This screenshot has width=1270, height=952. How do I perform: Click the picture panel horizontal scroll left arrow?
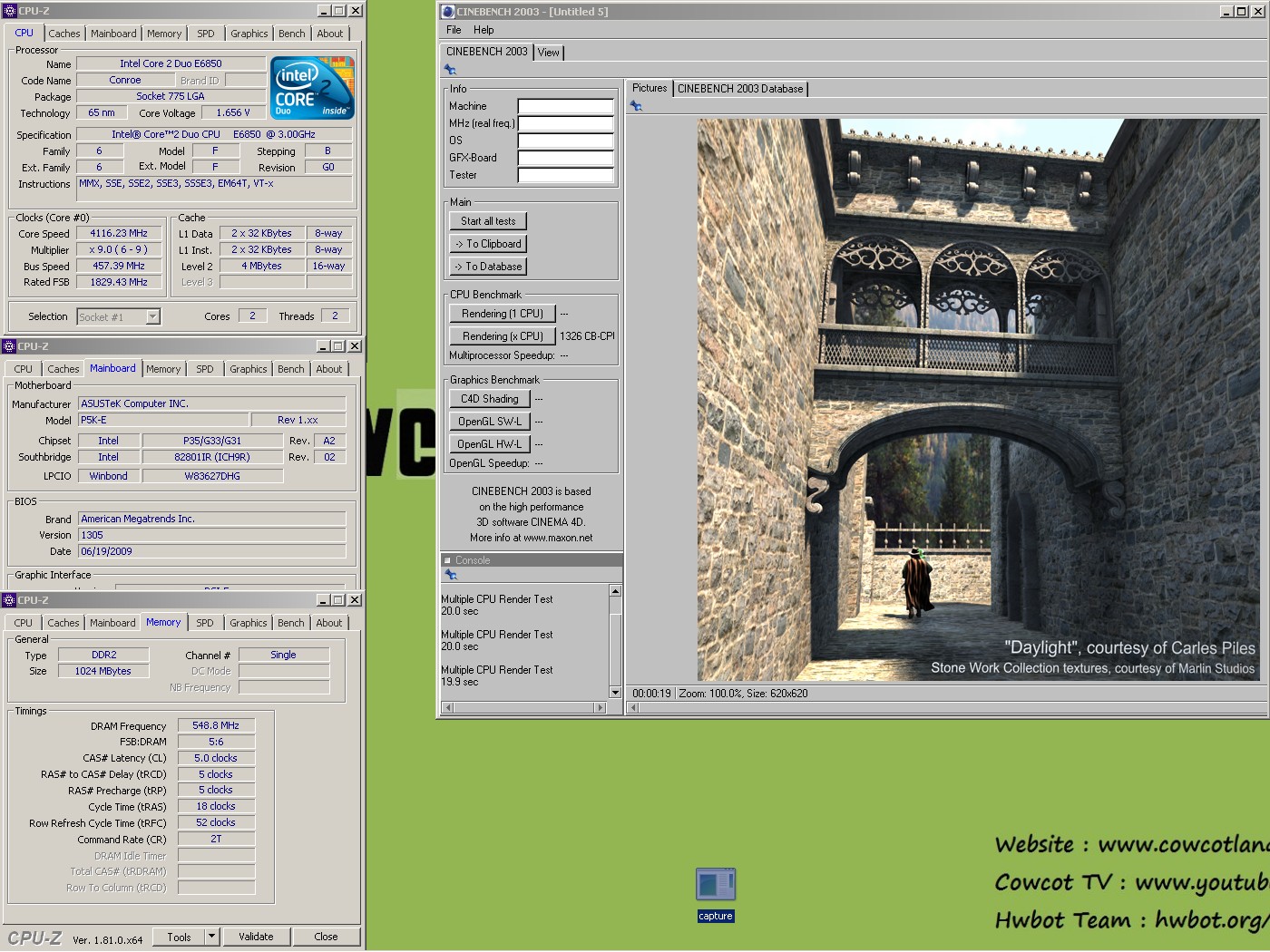tap(634, 707)
